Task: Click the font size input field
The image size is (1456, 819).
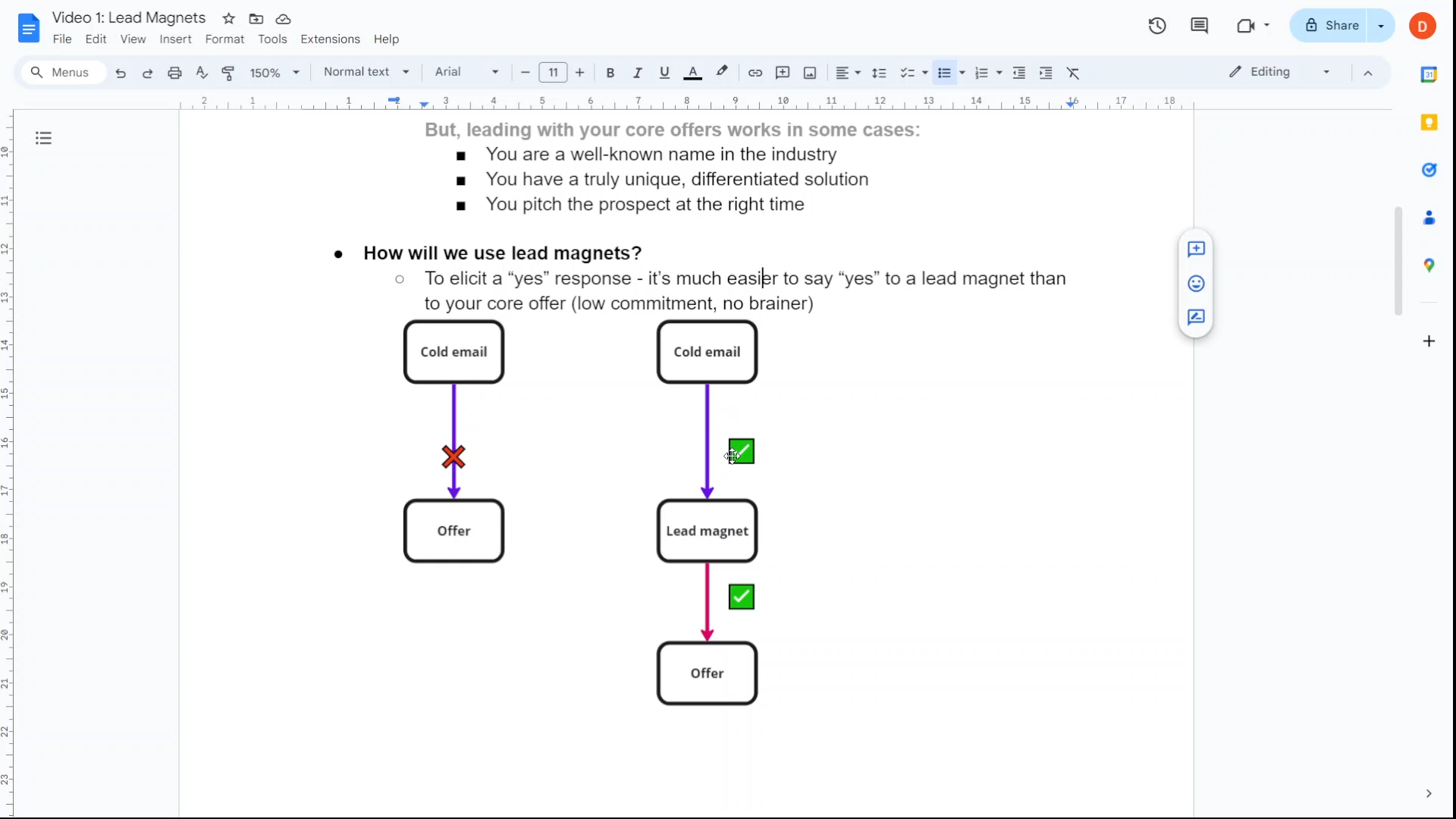Action: tap(553, 73)
